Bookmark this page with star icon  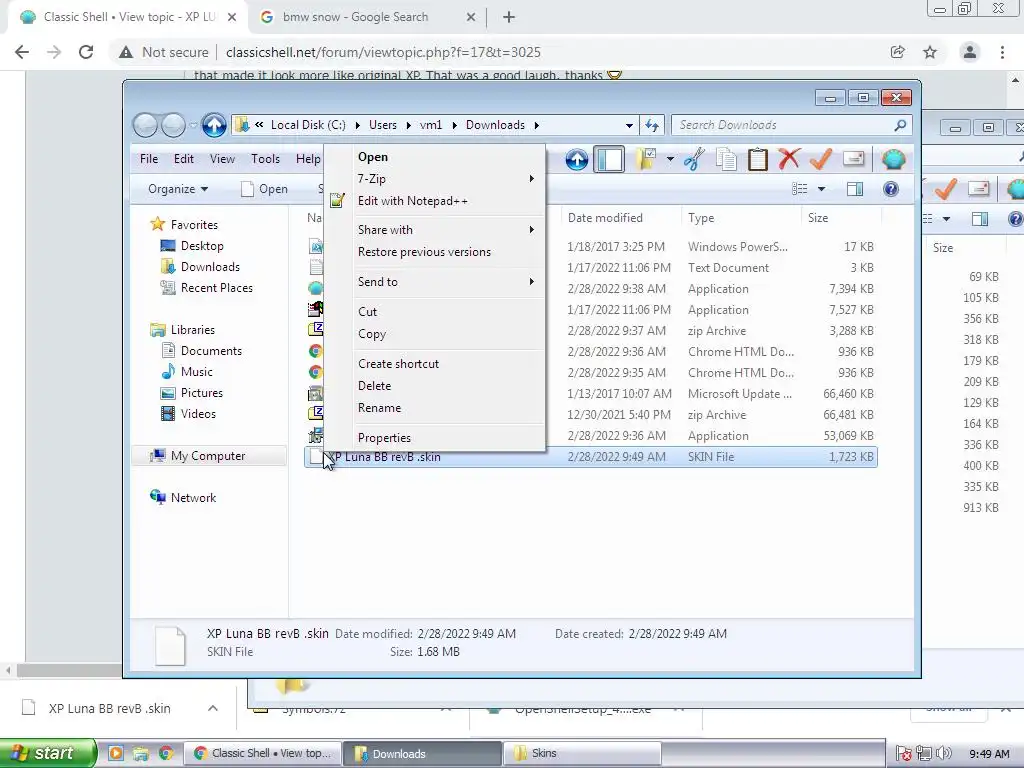[x=930, y=52]
